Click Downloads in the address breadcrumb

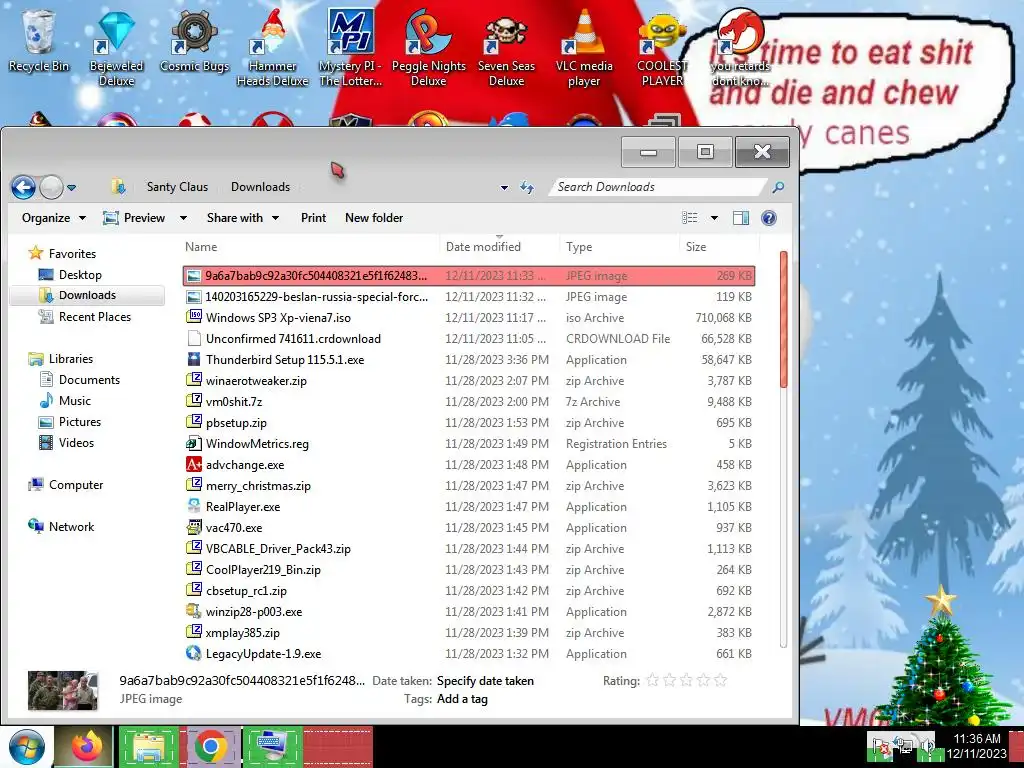tap(260, 187)
